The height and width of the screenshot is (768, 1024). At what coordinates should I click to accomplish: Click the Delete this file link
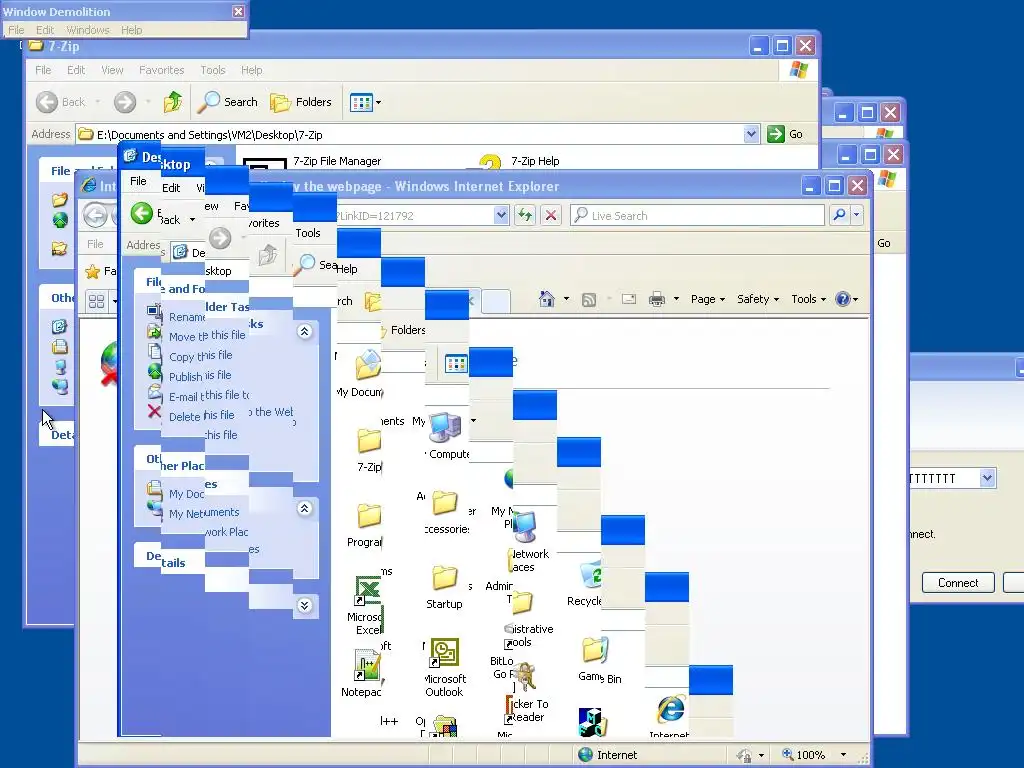click(x=202, y=416)
